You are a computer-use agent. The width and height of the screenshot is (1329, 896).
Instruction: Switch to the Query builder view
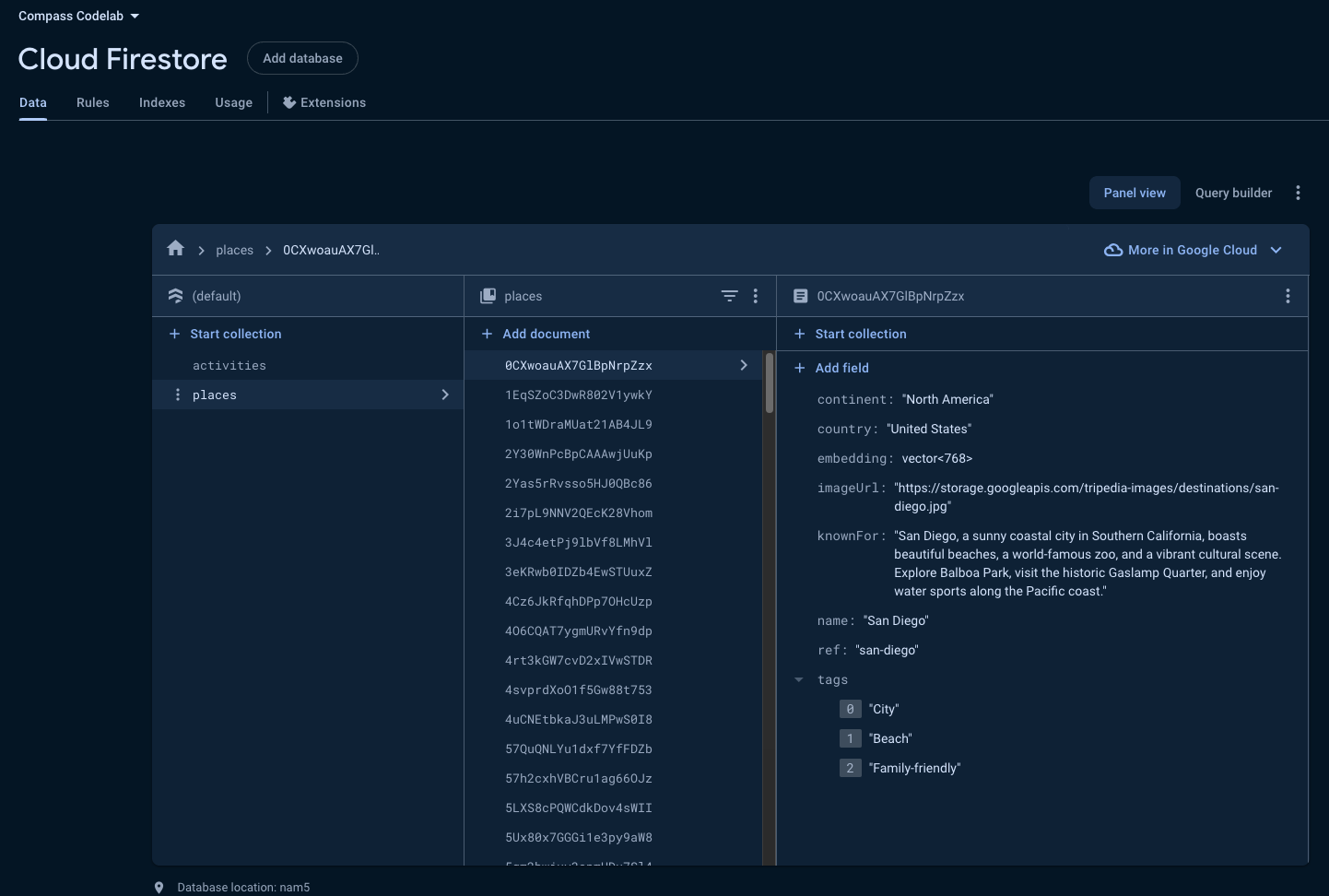tap(1233, 193)
